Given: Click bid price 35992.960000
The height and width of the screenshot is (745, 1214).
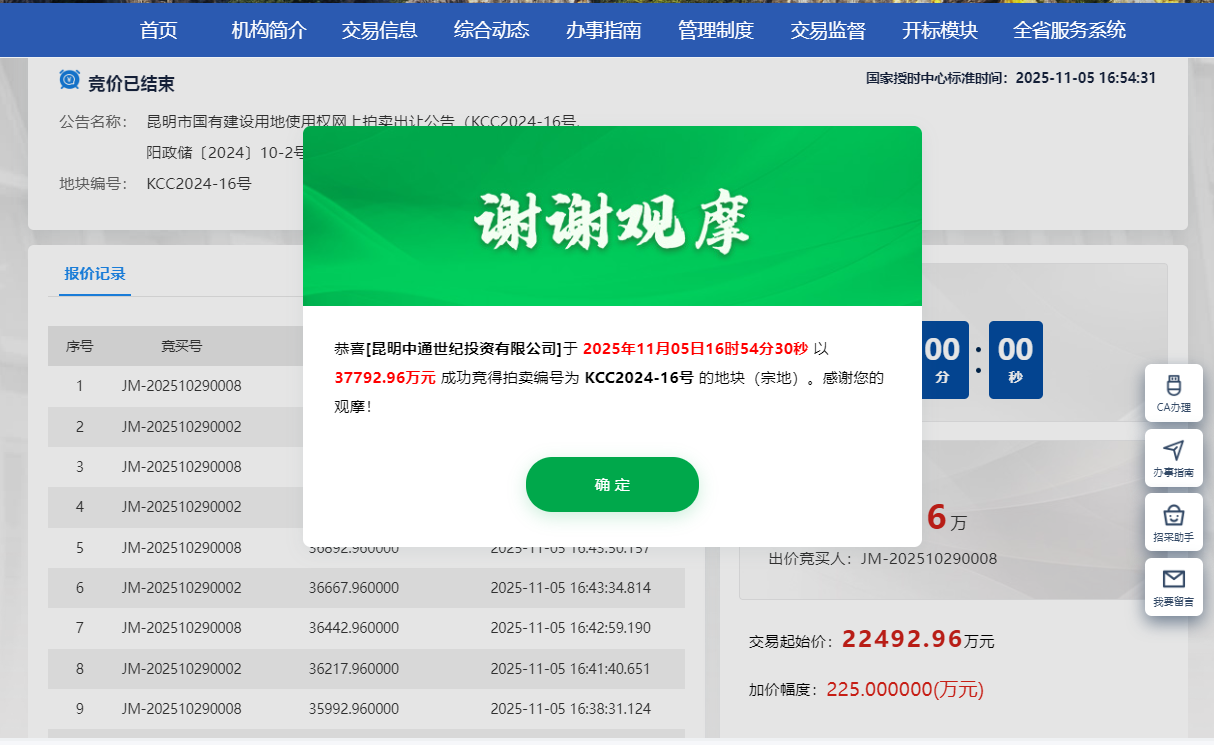Looking at the screenshot, I should pyautogui.click(x=354, y=709).
